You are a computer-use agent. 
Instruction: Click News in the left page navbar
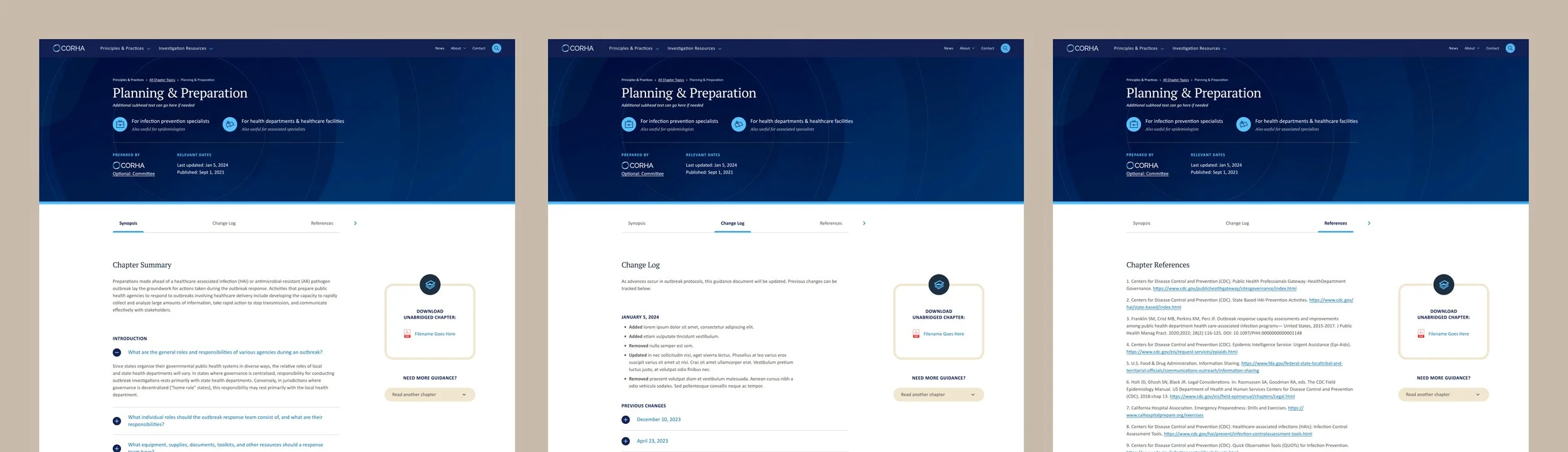(x=440, y=48)
